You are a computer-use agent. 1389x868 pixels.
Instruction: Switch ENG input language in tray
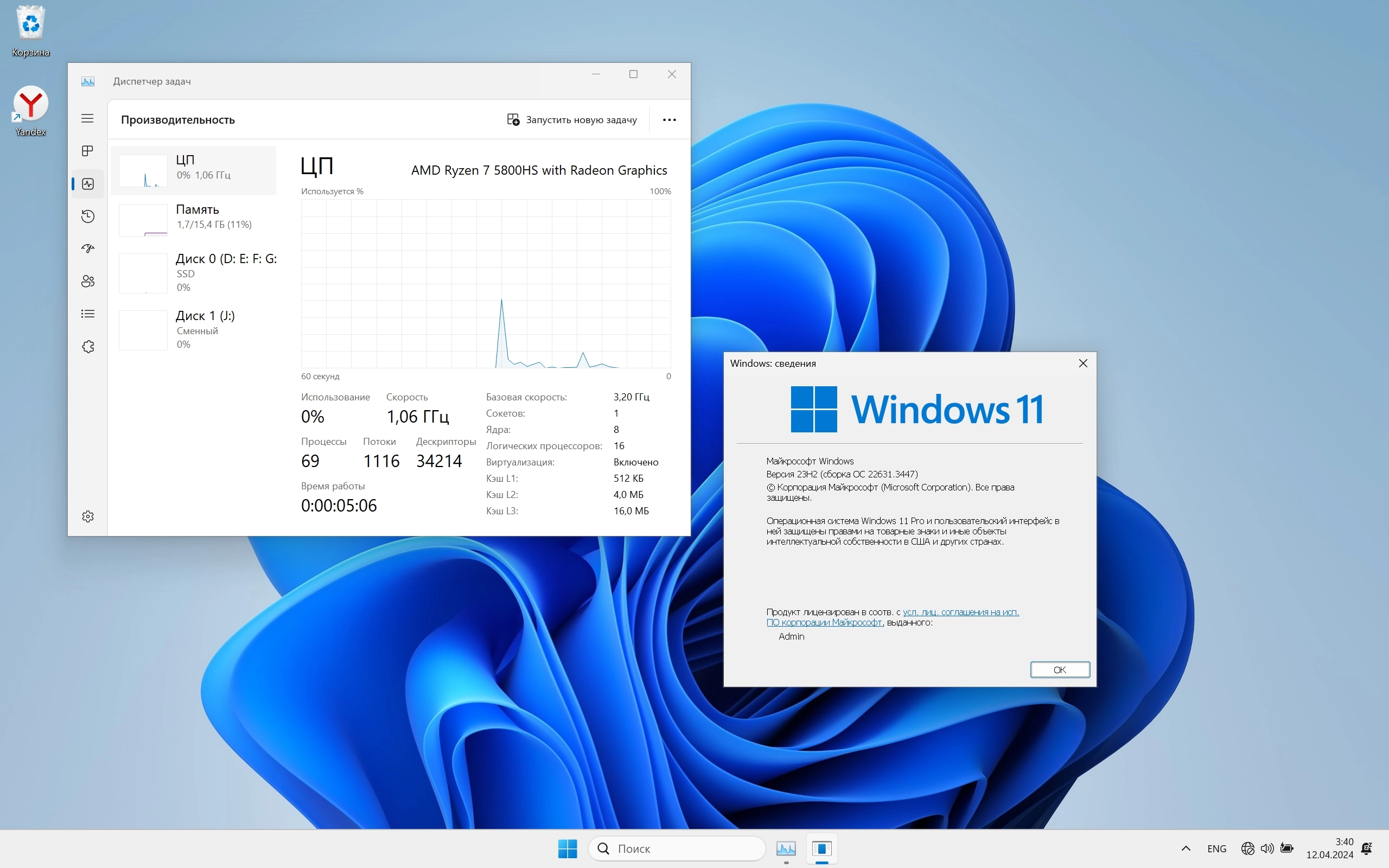coord(1216,848)
